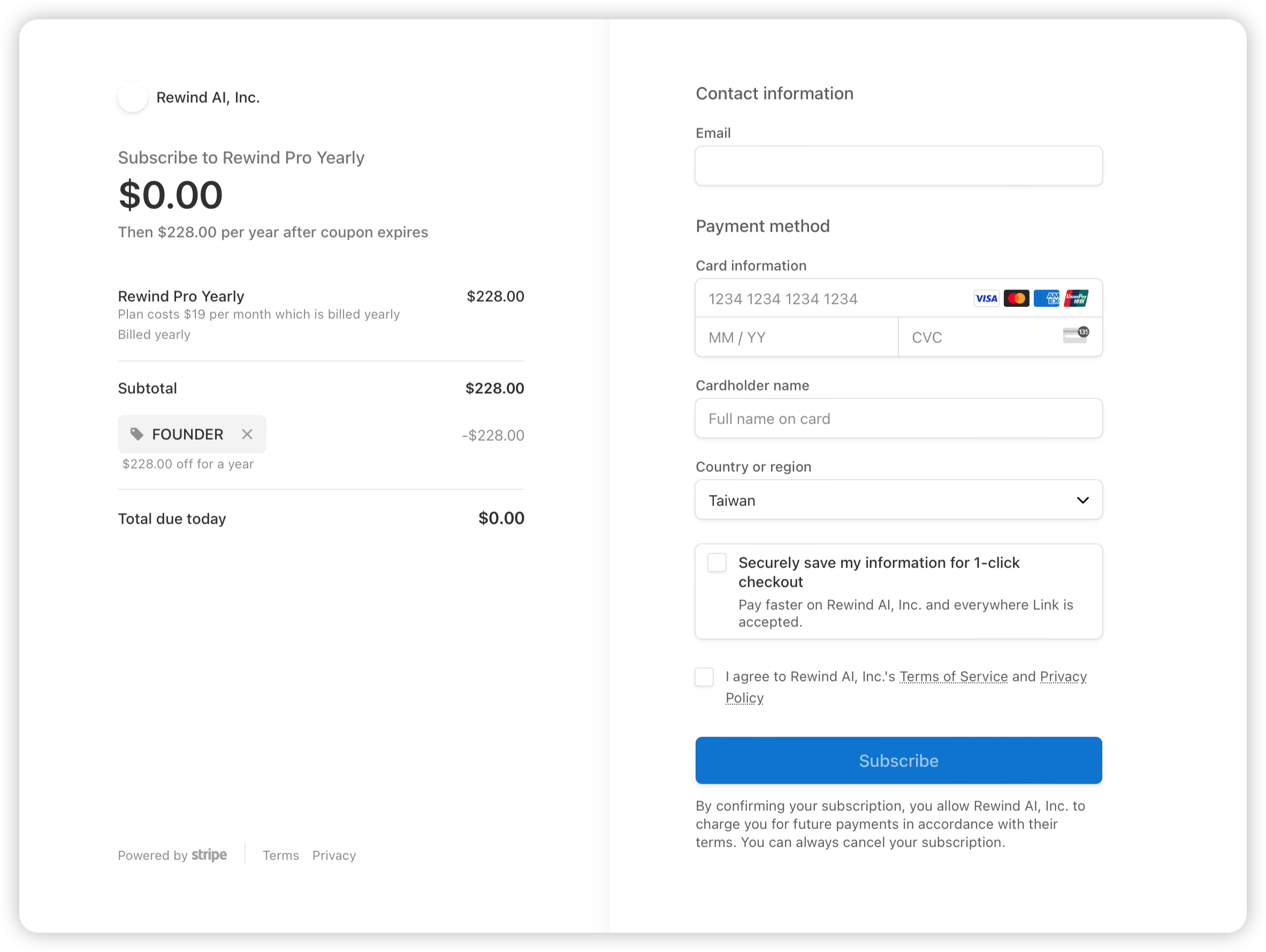
Task: Click the Rewind Pro Yearly line item
Action: (x=181, y=296)
